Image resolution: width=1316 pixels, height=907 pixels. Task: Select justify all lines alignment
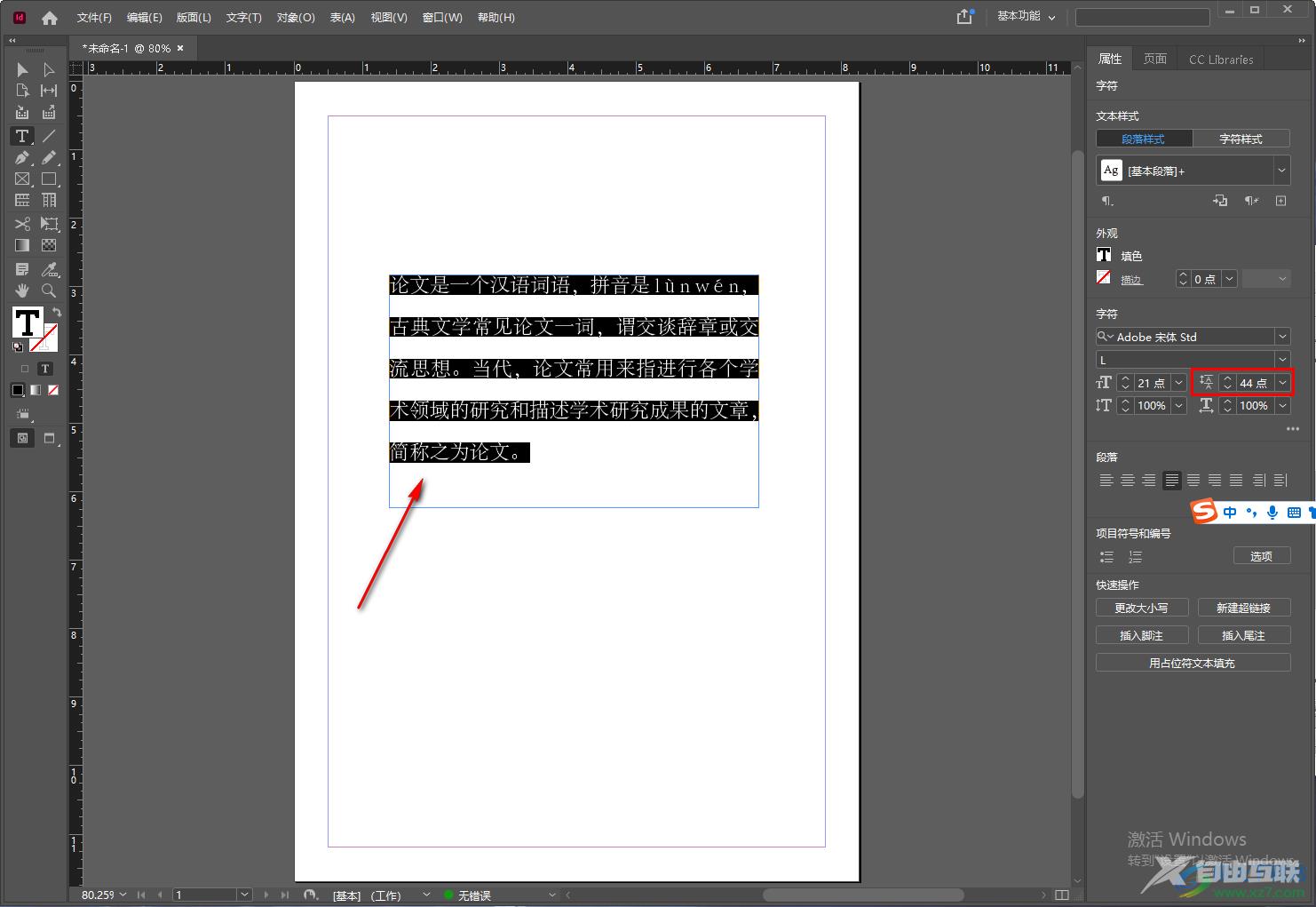pos(1236,481)
